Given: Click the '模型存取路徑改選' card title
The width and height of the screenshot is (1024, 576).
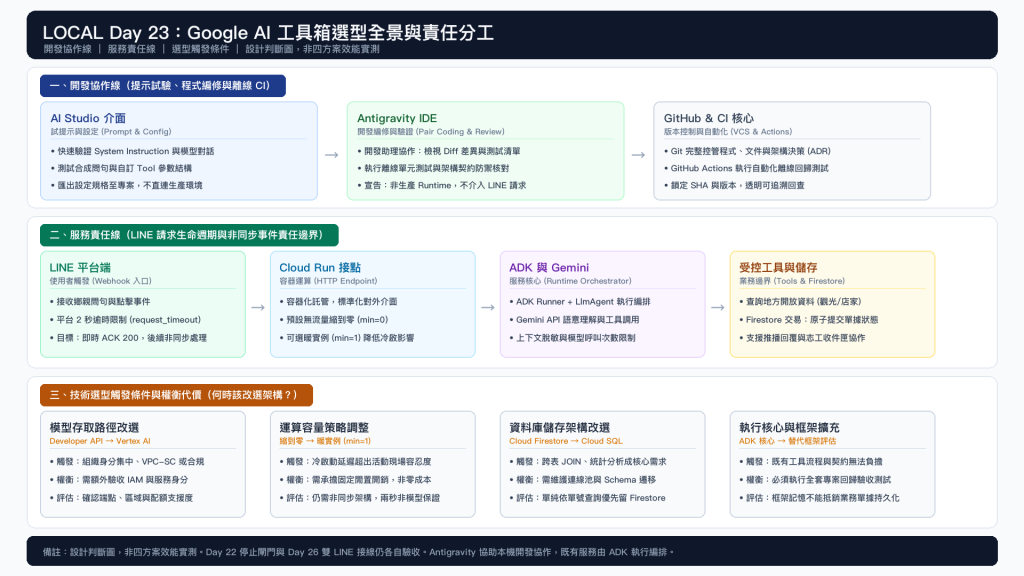Looking at the screenshot, I should 95,428.
